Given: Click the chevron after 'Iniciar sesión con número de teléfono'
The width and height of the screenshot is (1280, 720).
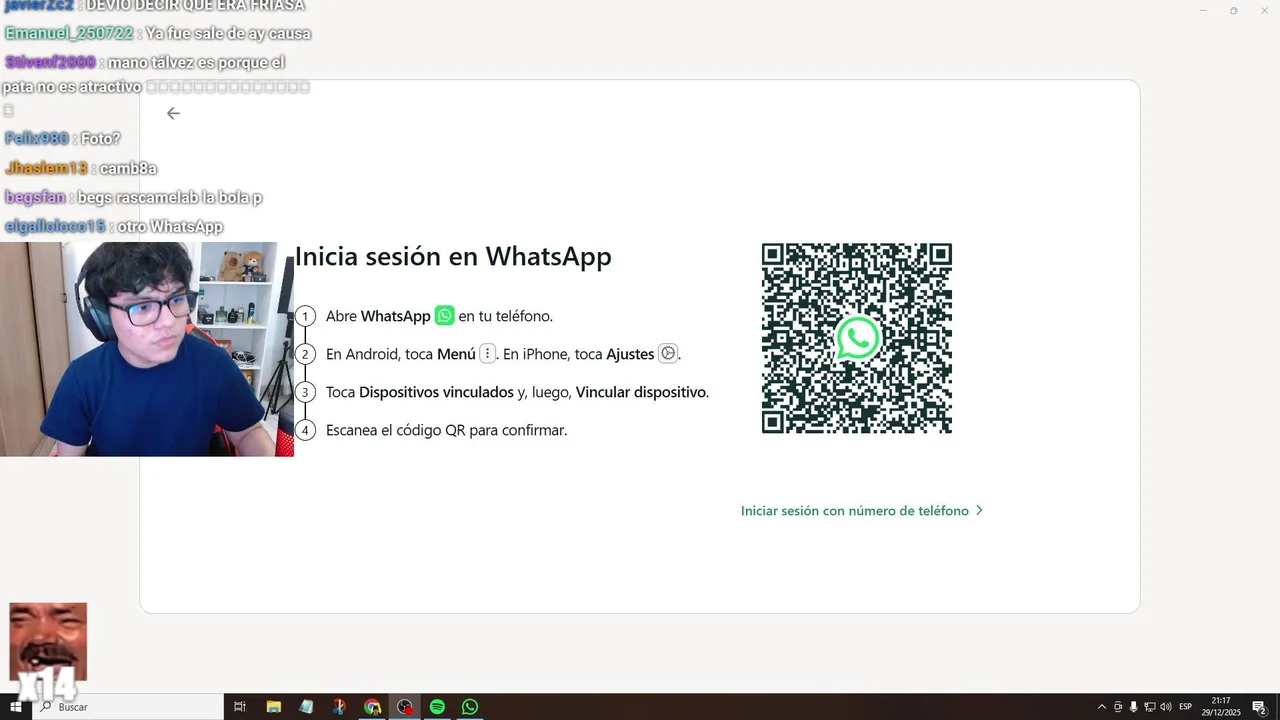Looking at the screenshot, I should click(979, 510).
